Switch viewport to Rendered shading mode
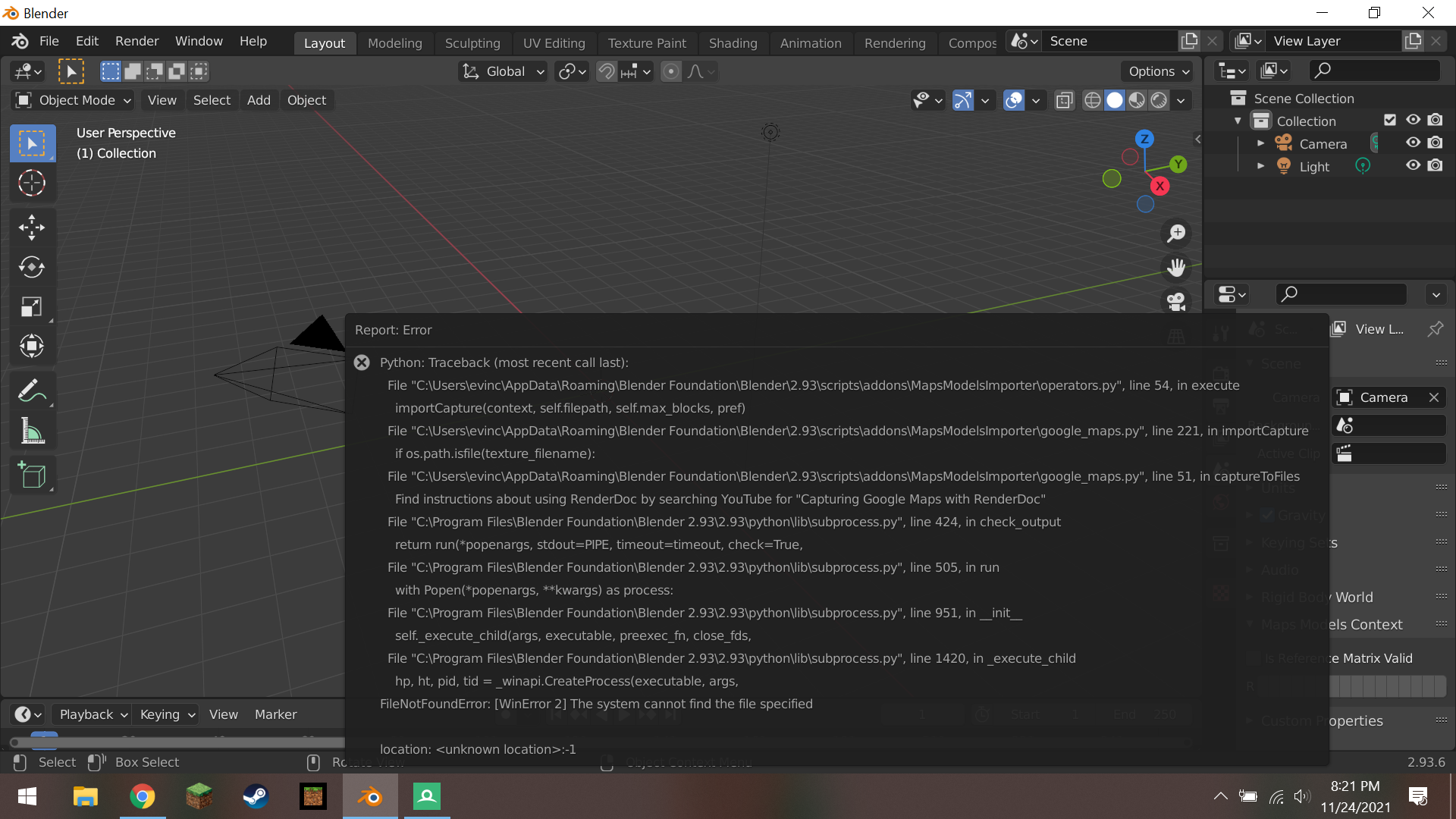 coord(1159,99)
